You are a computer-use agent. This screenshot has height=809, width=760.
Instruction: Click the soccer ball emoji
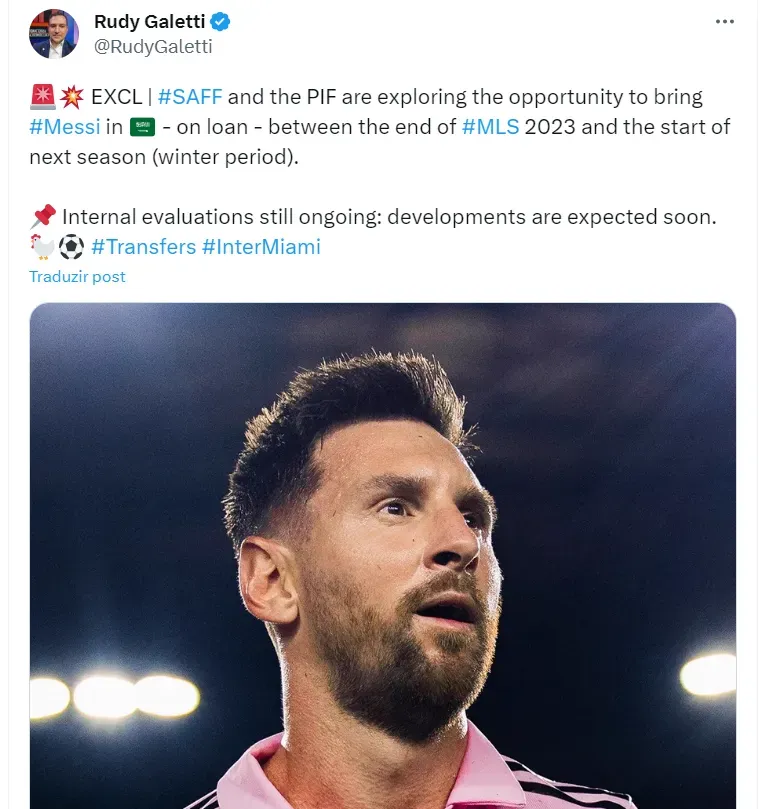pyautogui.click(x=71, y=246)
